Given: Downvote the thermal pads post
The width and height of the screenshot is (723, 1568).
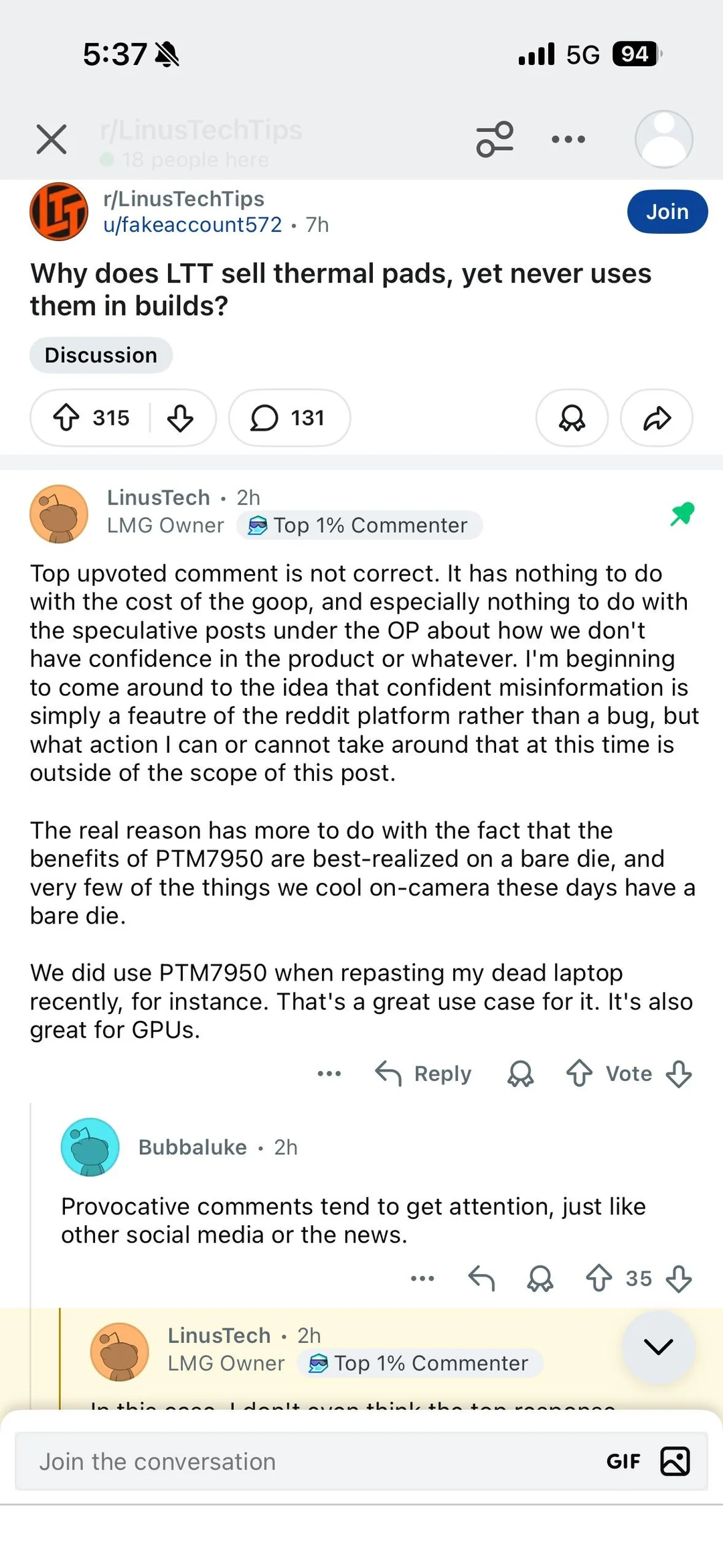Looking at the screenshot, I should pos(180,418).
